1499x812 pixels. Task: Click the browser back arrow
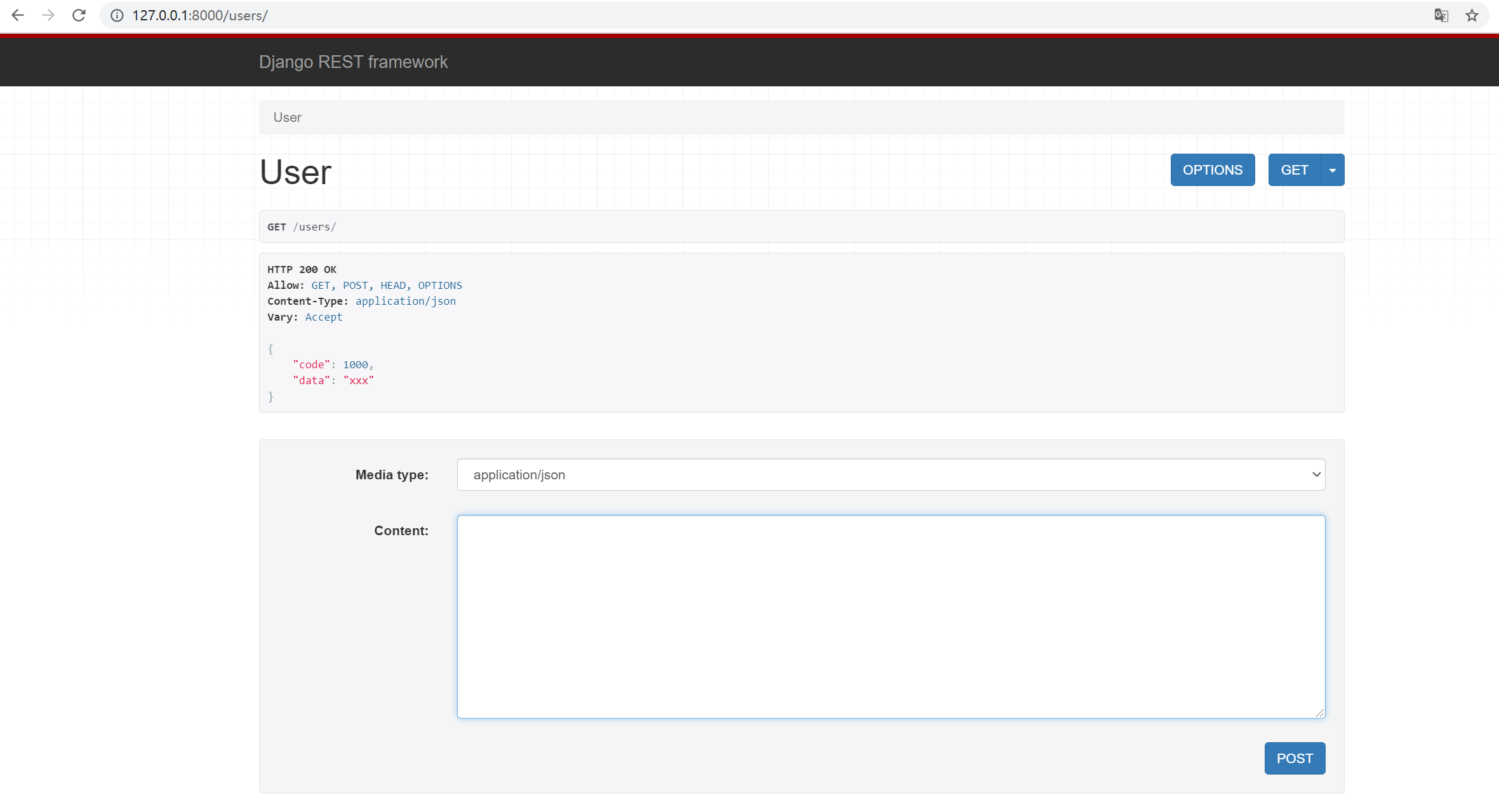[18, 15]
